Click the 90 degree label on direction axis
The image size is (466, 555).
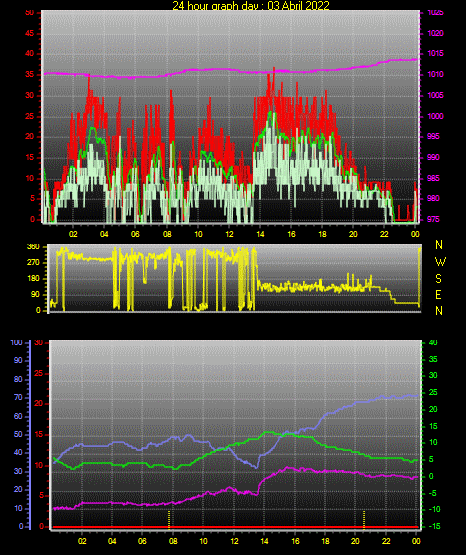(36, 294)
